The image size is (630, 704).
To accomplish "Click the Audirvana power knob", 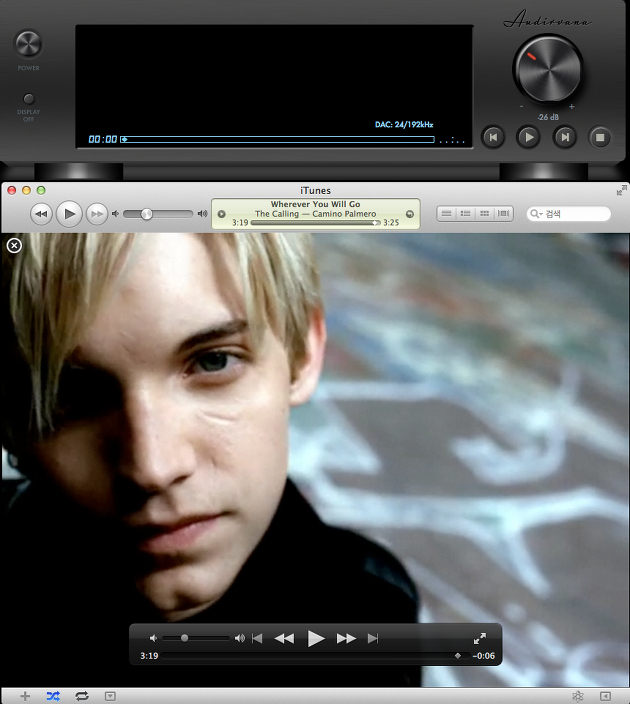I will coord(28,44).
